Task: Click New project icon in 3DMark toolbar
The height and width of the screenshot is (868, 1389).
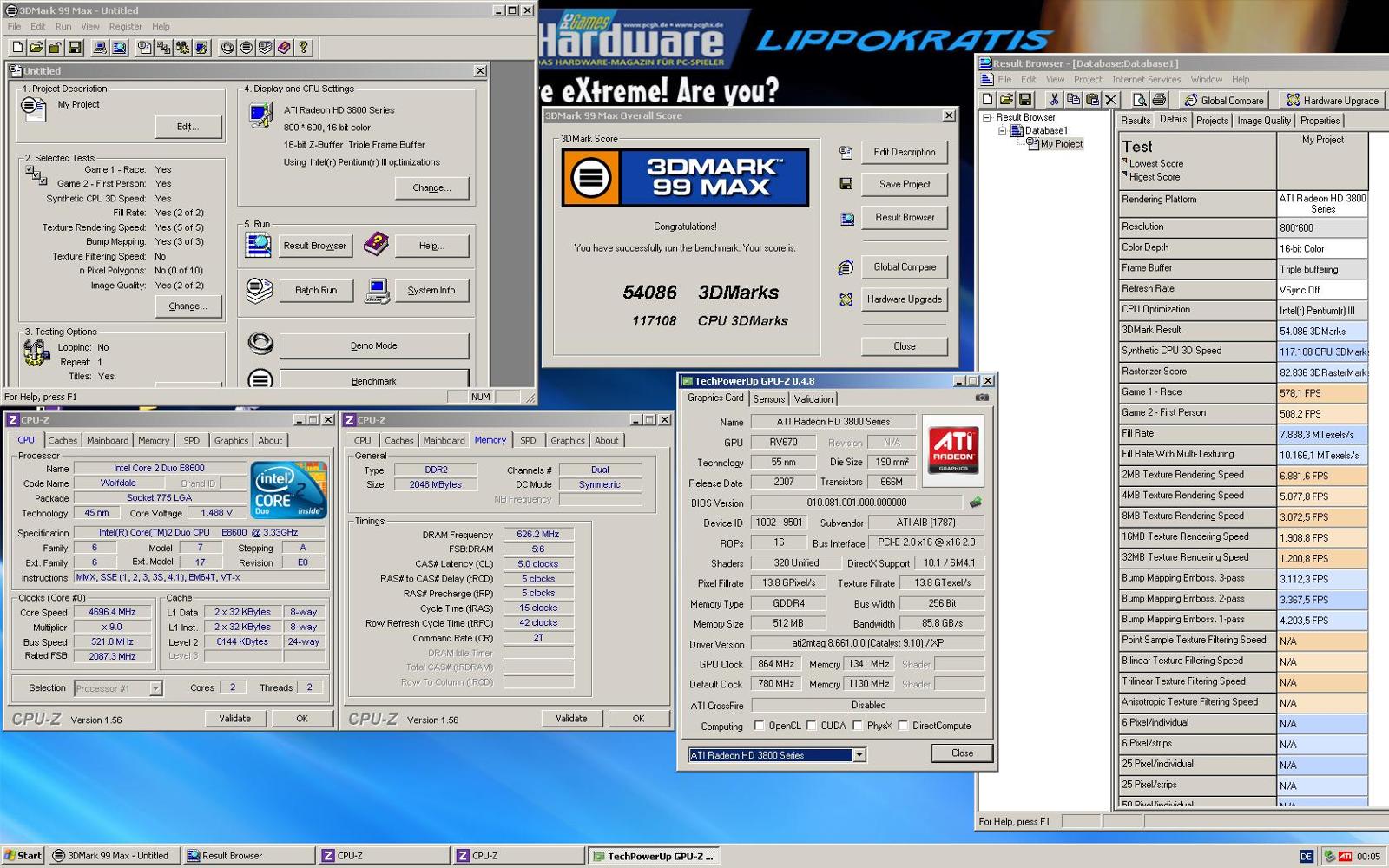Action: (x=17, y=48)
